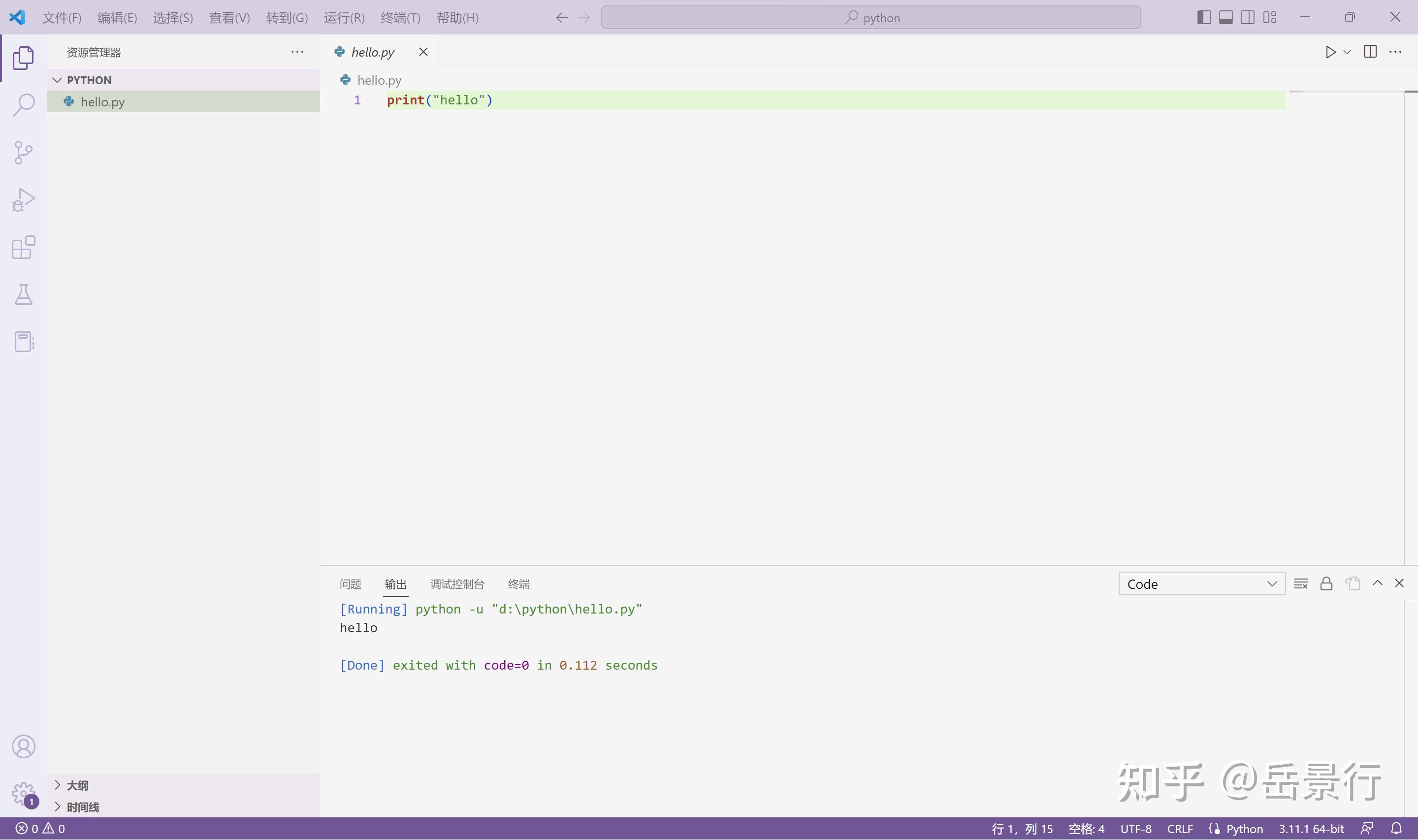The width and height of the screenshot is (1418, 840).
Task: Change line ending via CRLF button
Action: [1179, 828]
